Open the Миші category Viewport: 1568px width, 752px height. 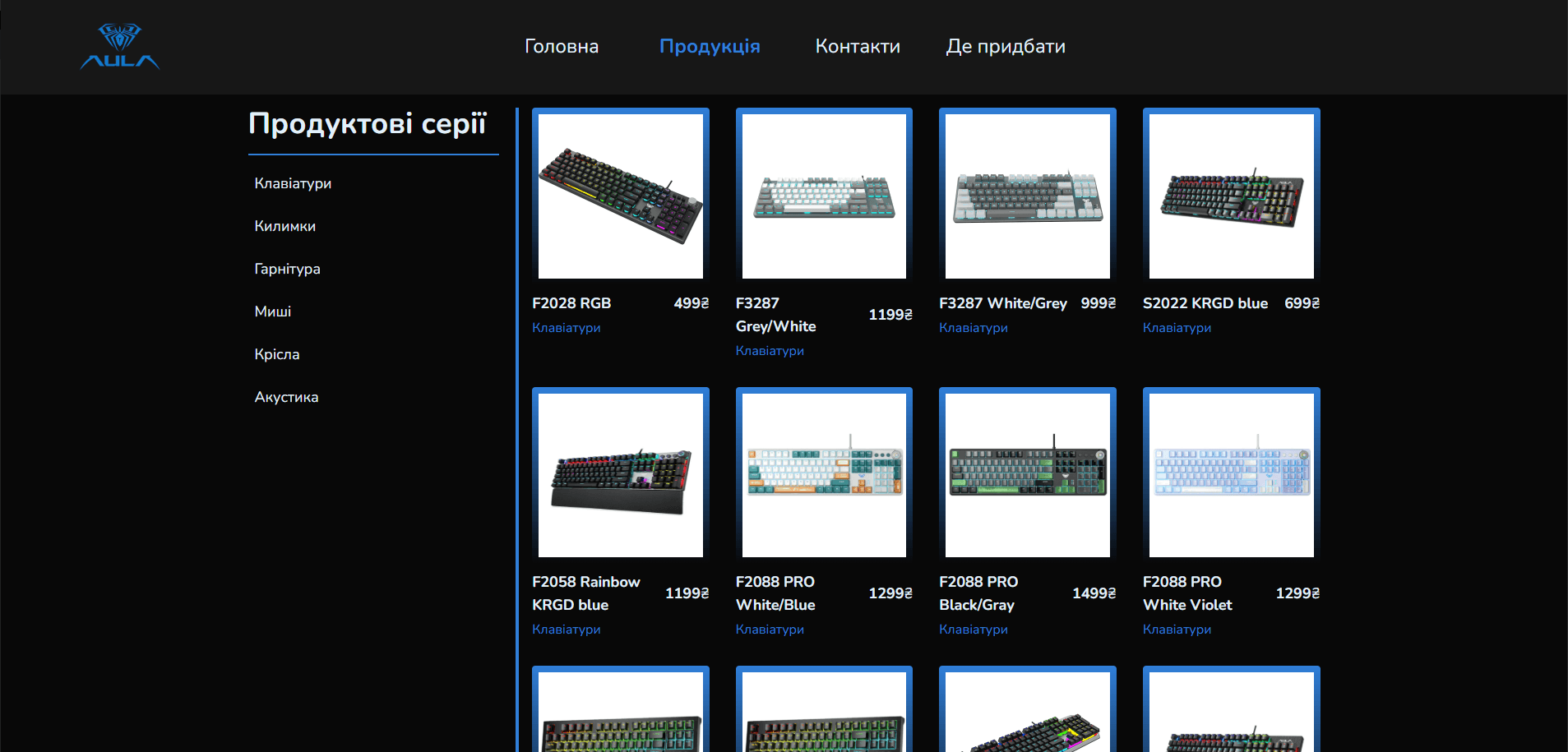272,311
